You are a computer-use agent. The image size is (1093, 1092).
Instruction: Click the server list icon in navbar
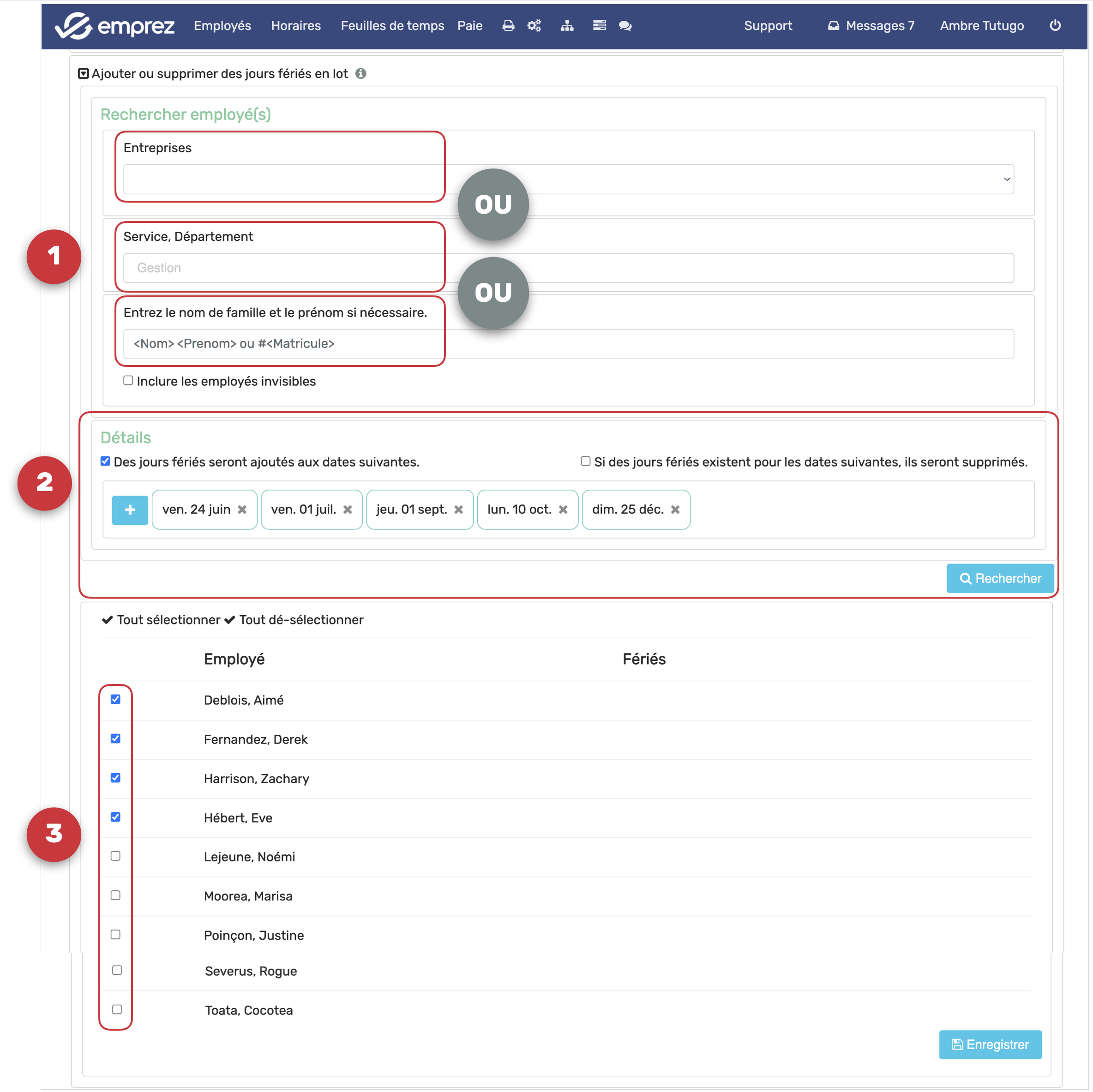pos(599,25)
